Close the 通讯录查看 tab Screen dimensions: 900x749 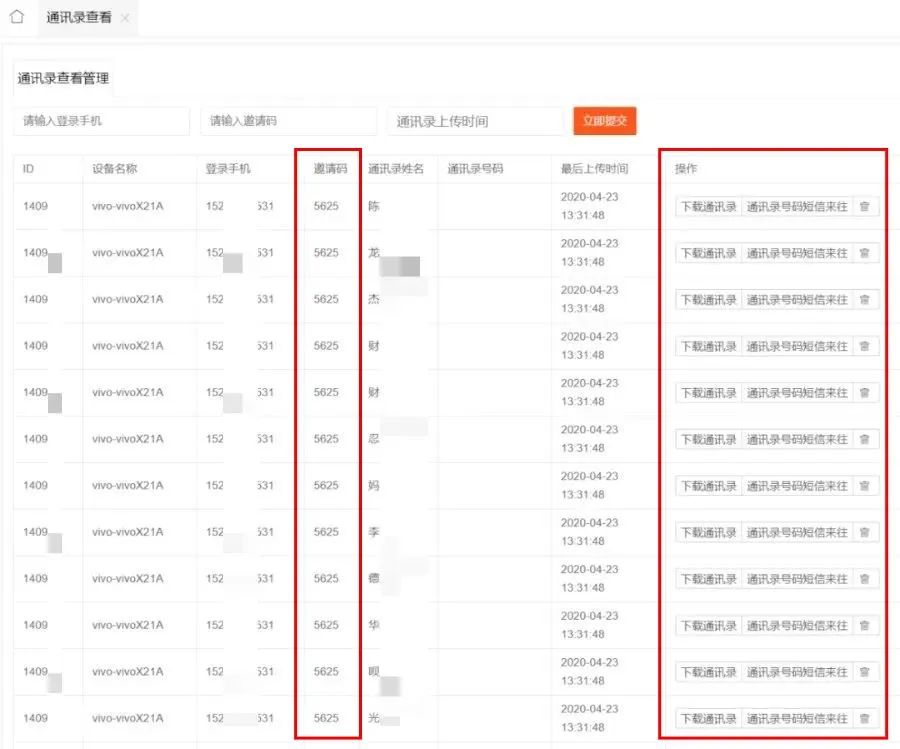pyautogui.click(x=125, y=19)
